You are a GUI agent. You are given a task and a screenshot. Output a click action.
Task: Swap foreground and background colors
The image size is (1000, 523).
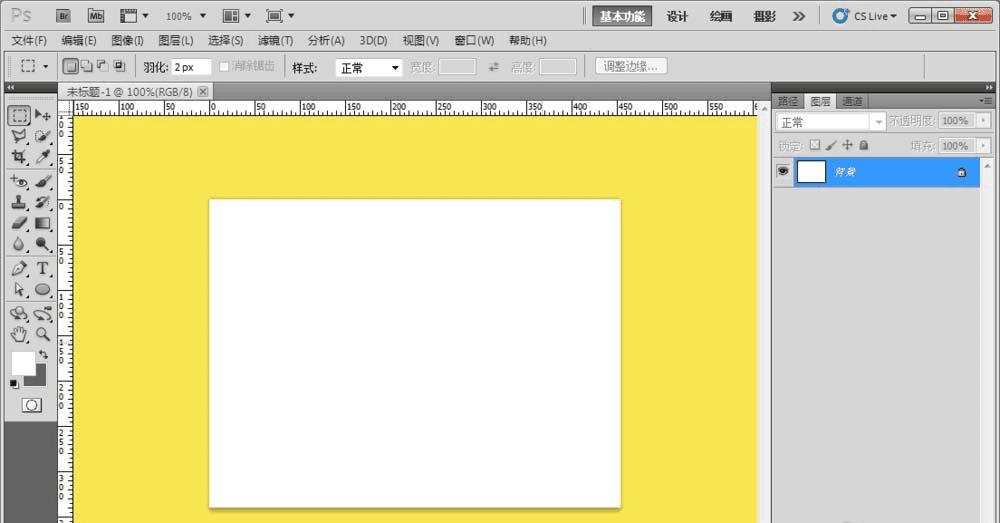click(43, 354)
